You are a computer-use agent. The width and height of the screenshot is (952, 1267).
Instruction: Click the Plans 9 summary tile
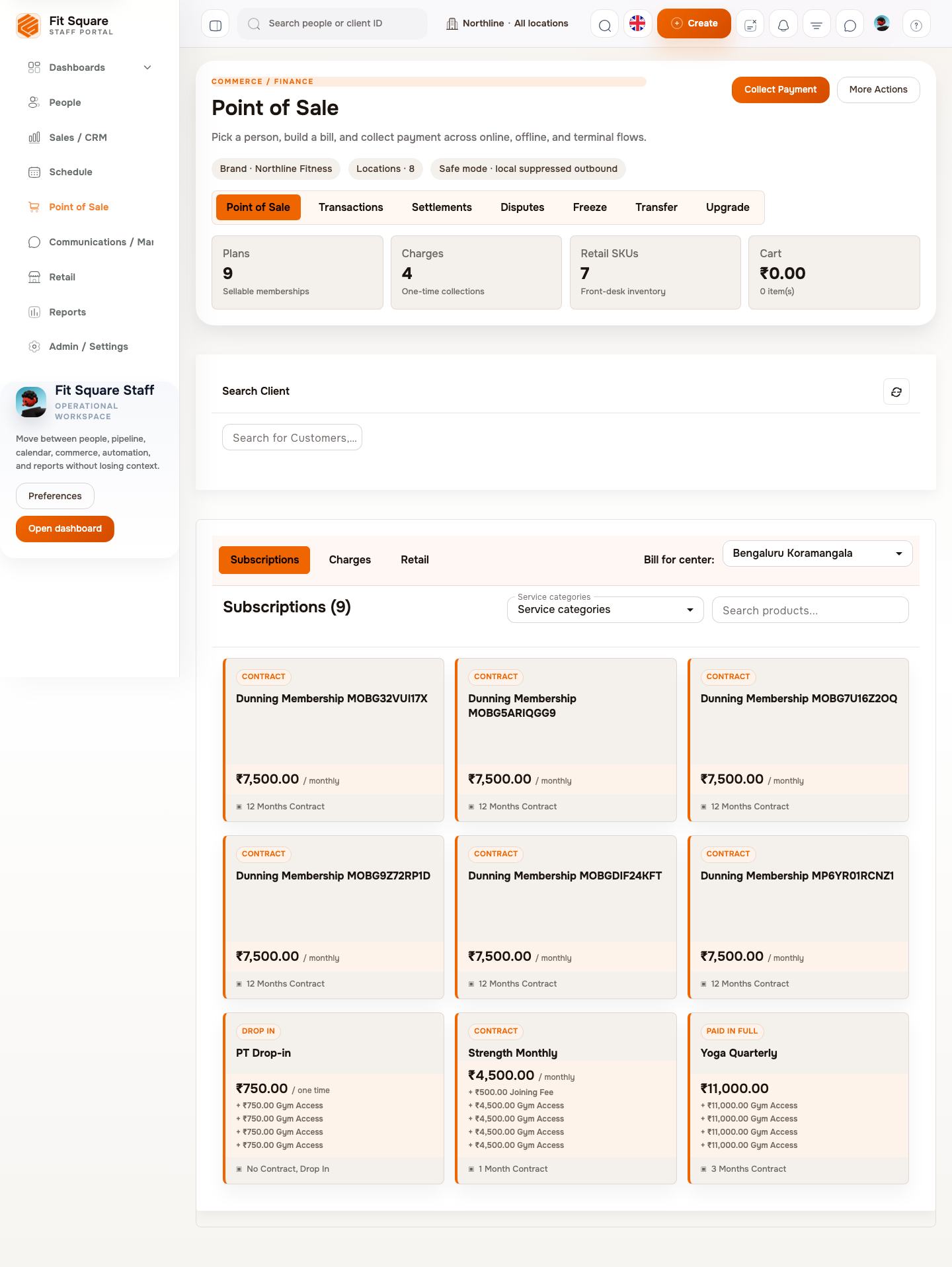pos(297,272)
